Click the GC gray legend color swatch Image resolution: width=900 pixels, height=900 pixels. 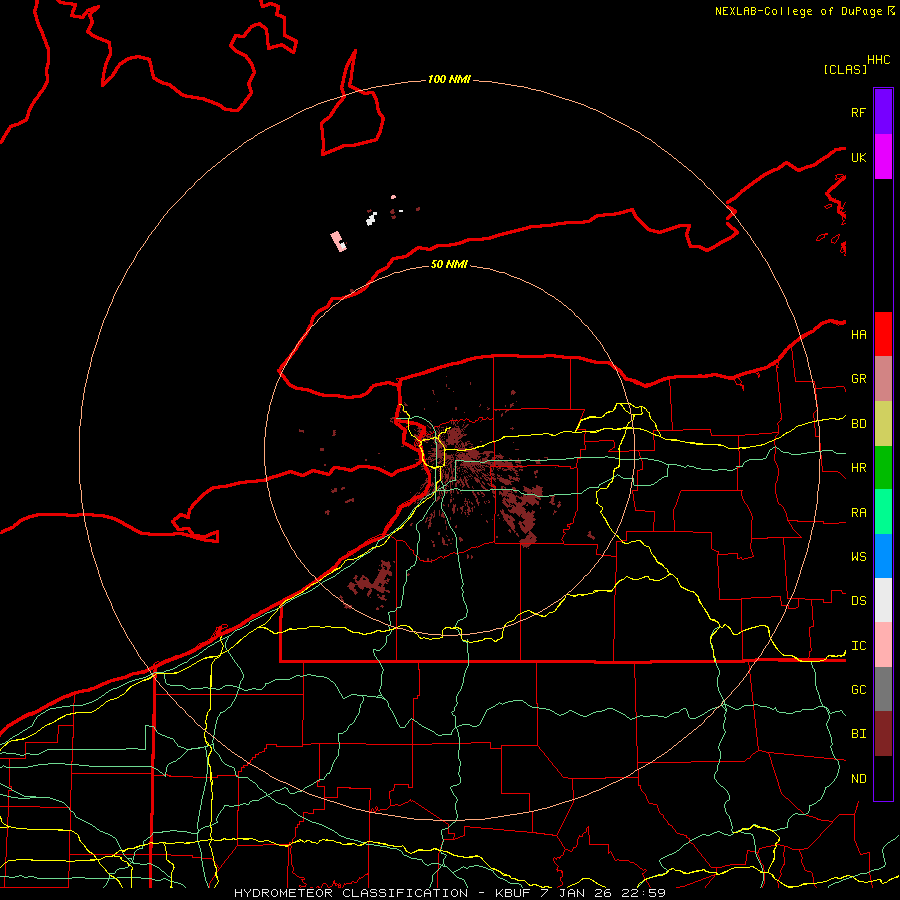[883, 689]
